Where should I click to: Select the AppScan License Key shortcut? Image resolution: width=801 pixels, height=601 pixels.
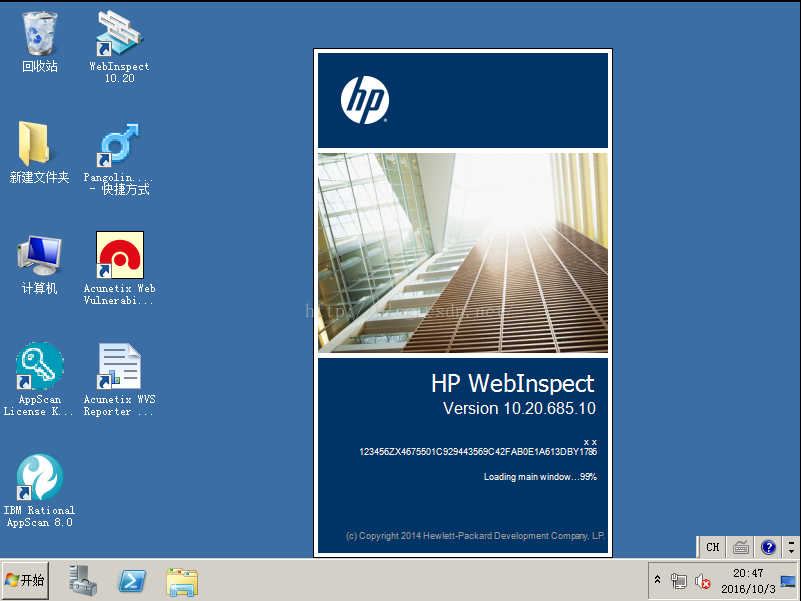point(39,379)
